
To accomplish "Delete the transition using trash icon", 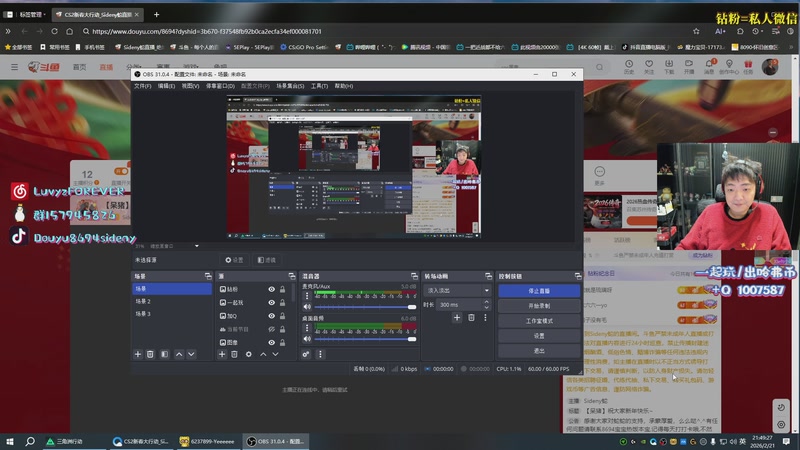I will click(470, 317).
